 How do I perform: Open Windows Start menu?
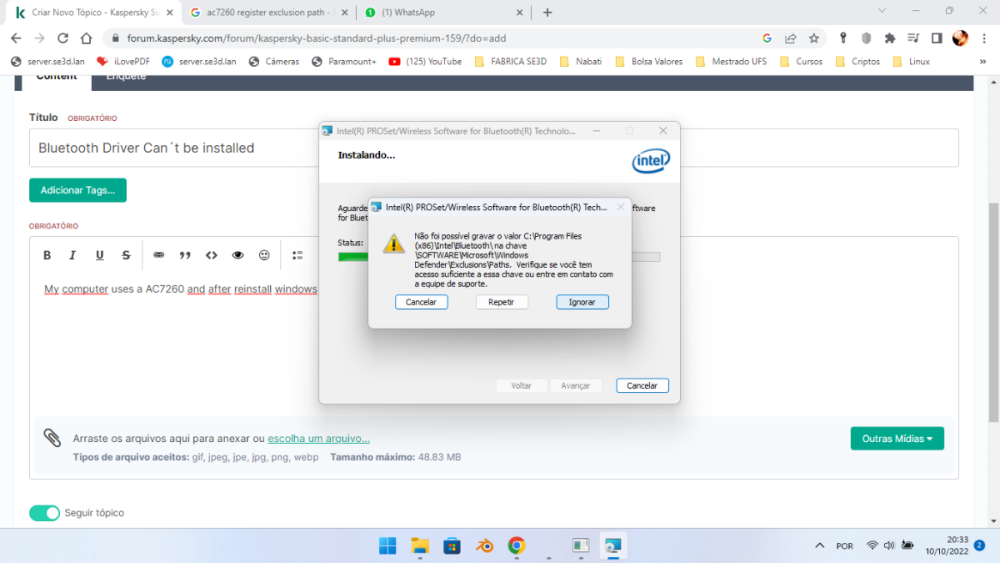387,546
